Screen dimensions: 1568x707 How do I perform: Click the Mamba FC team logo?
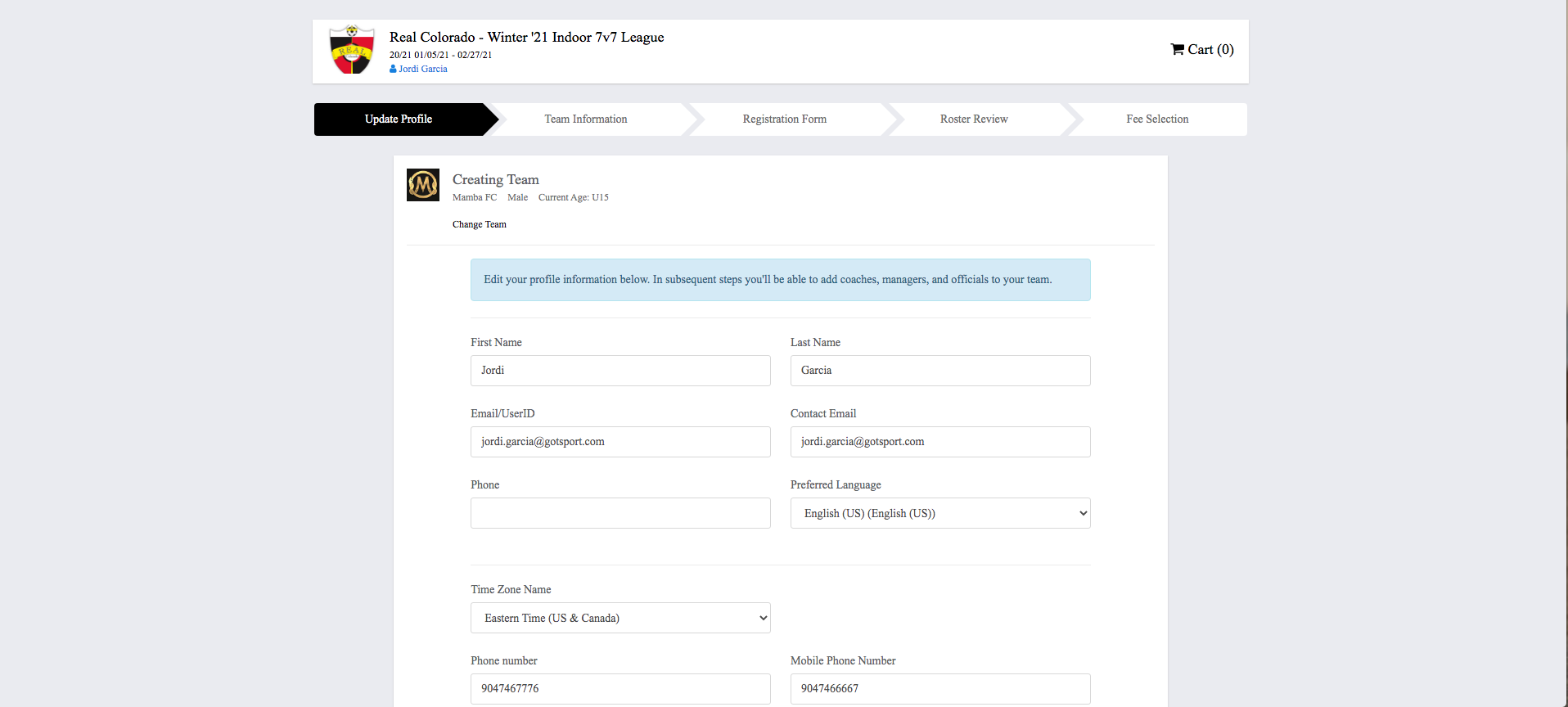click(423, 185)
